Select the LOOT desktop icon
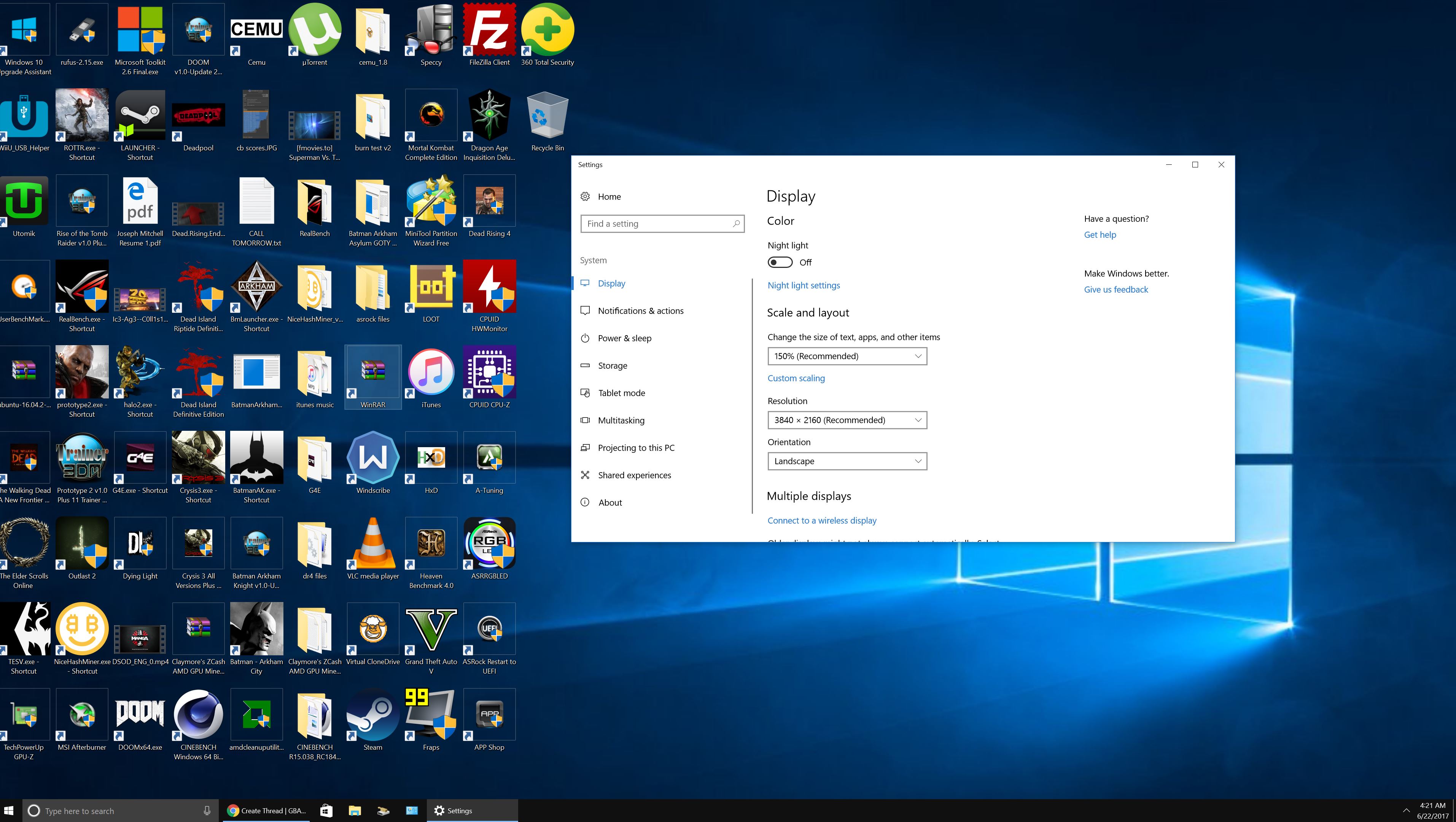The height and width of the screenshot is (822, 1456). click(x=431, y=292)
